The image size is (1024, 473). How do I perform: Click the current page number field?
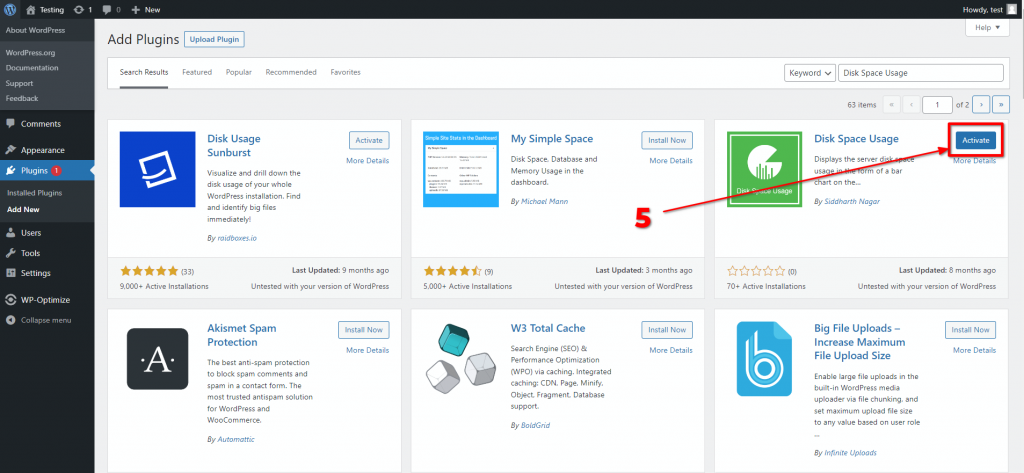(x=937, y=105)
